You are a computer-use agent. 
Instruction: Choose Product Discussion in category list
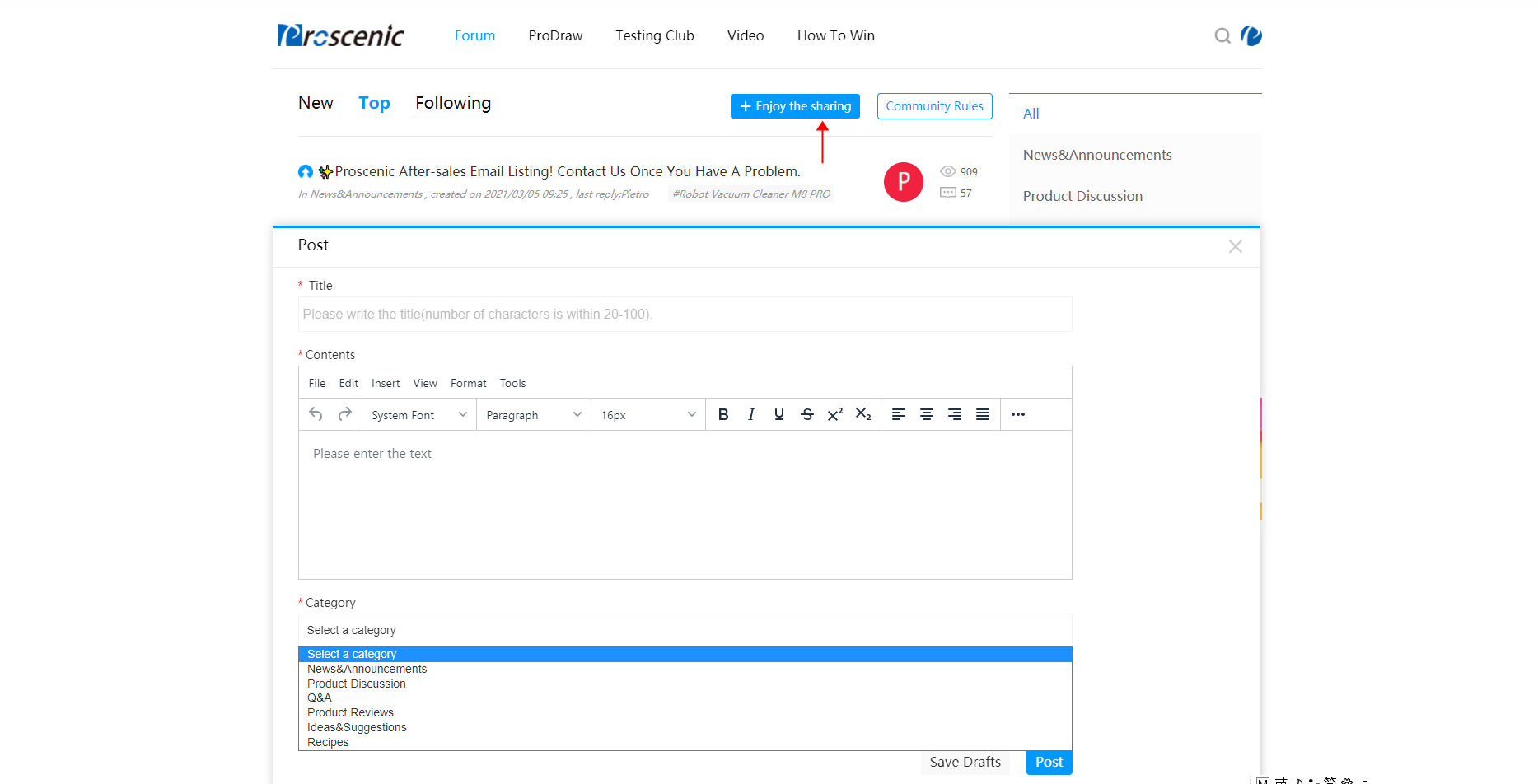[x=685, y=684]
